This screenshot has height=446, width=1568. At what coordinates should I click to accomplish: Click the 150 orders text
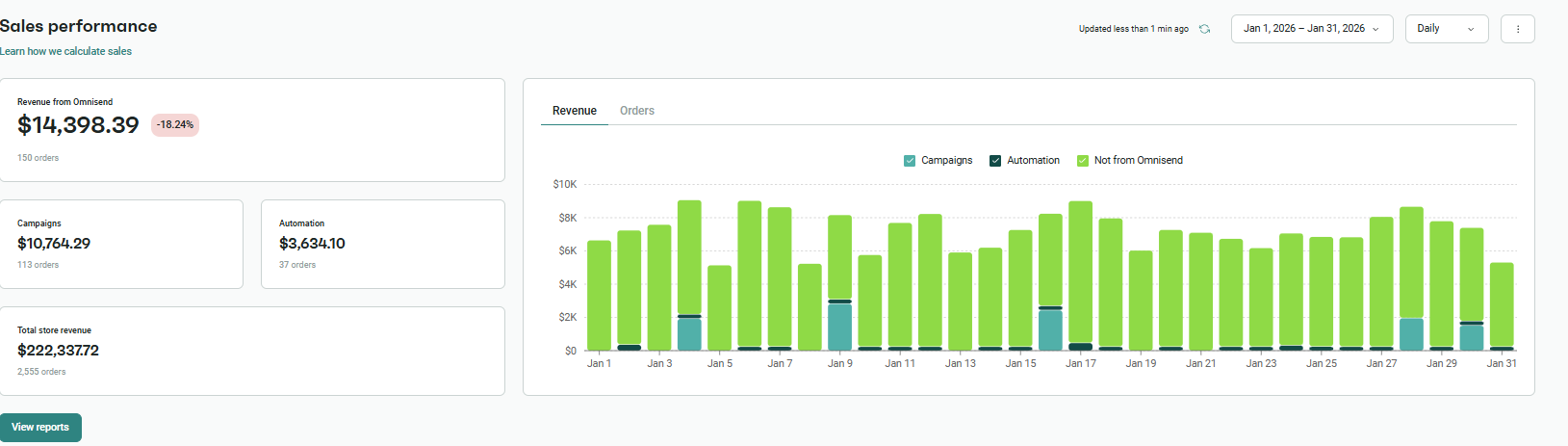tap(38, 158)
